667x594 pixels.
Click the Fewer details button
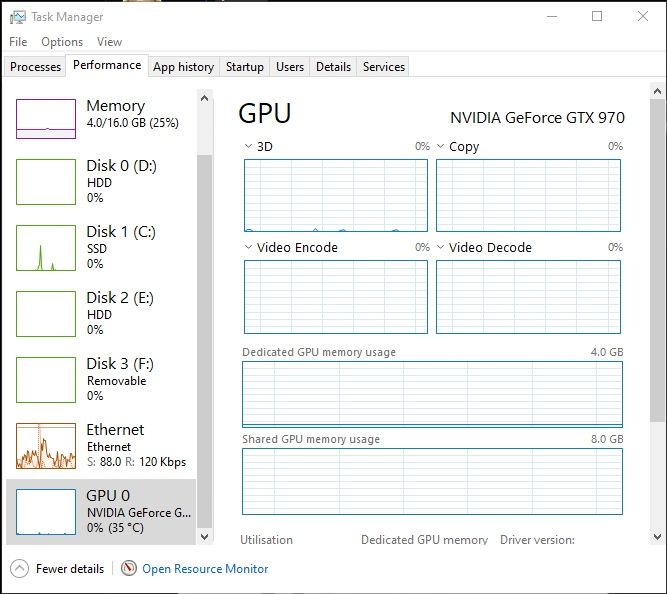click(69, 568)
